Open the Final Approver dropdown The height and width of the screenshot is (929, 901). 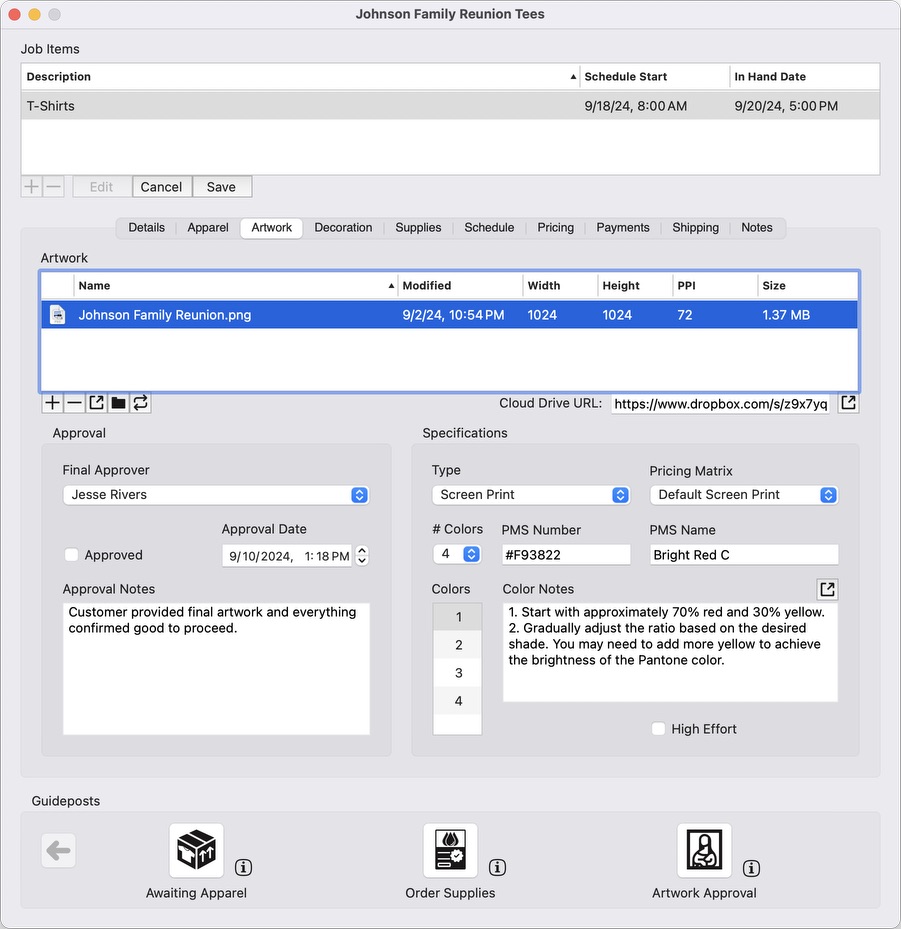[x=215, y=495]
